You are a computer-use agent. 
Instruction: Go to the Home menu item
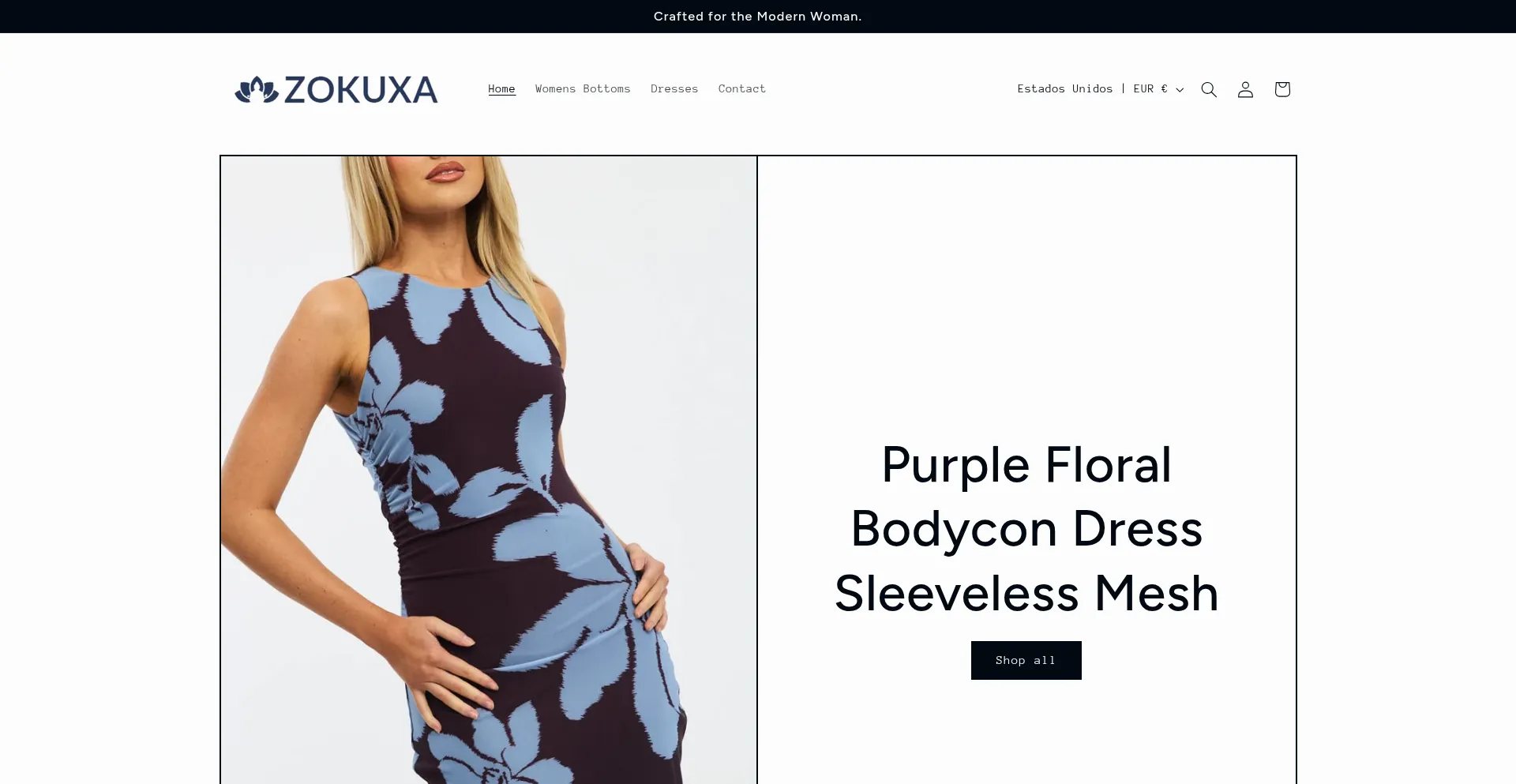click(x=501, y=88)
